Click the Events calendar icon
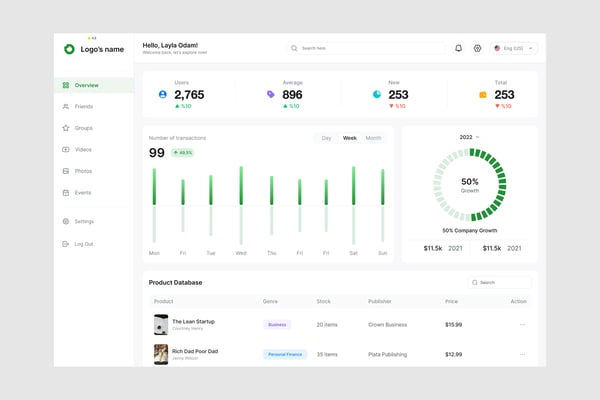This screenshot has width=600, height=400. (x=66, y=193)
